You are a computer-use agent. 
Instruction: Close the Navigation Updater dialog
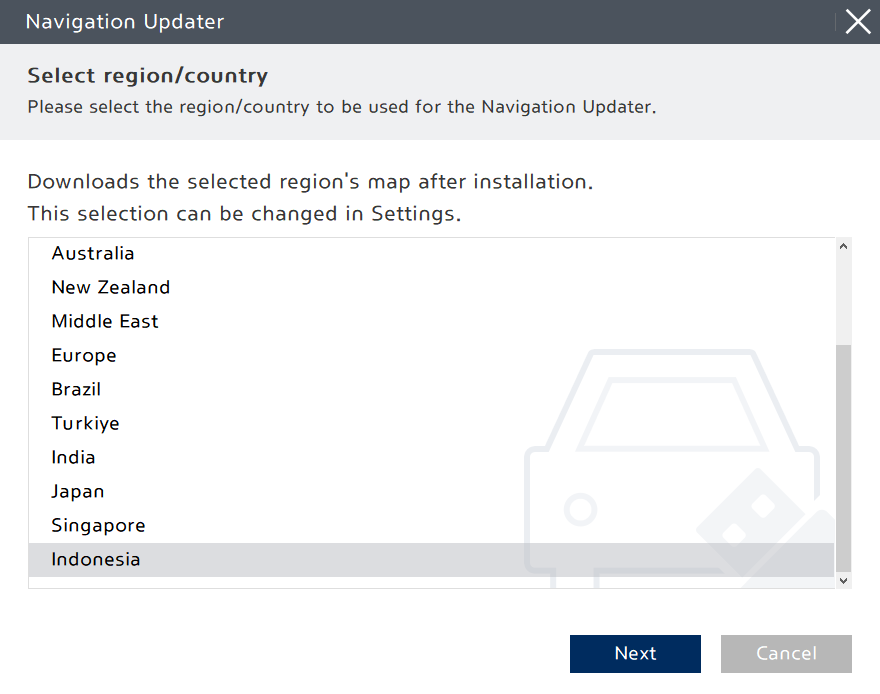[x=858, y=22]
